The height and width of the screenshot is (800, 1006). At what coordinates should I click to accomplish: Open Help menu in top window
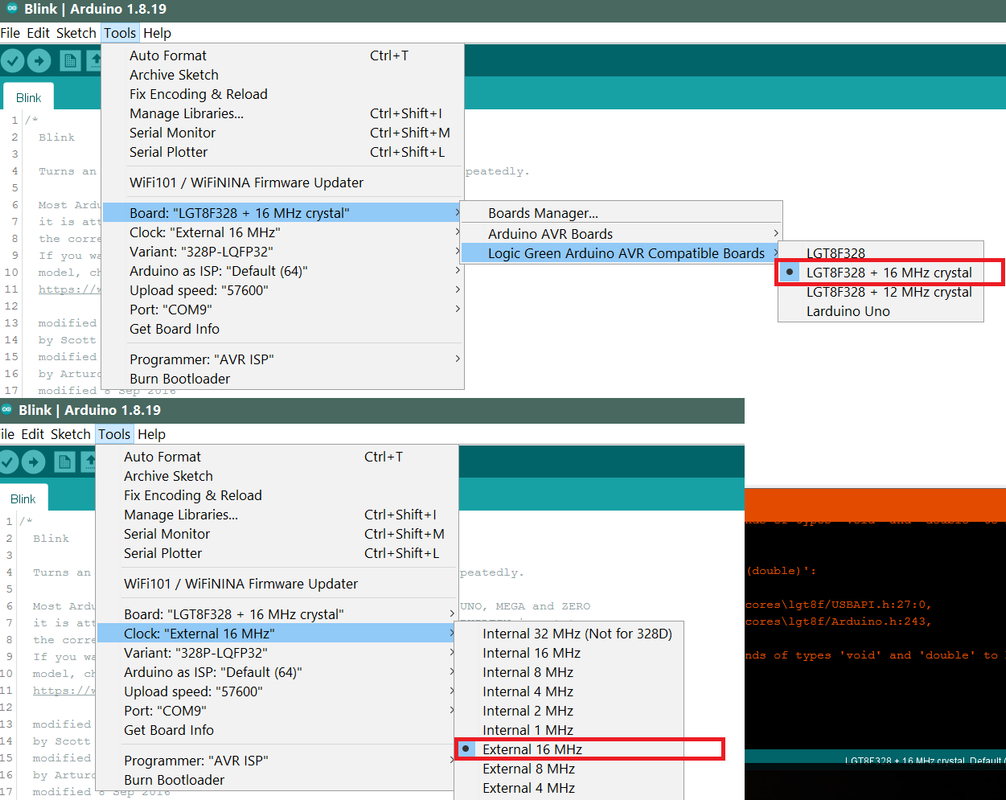[157, 33]
